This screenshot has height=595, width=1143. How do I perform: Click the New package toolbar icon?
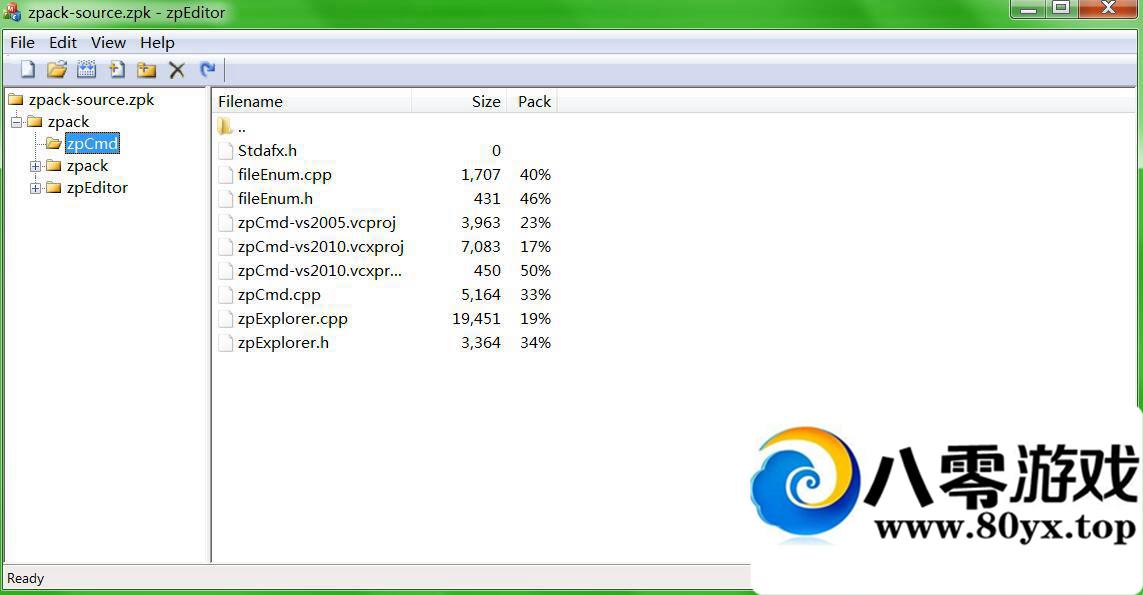tap(28, 69)
